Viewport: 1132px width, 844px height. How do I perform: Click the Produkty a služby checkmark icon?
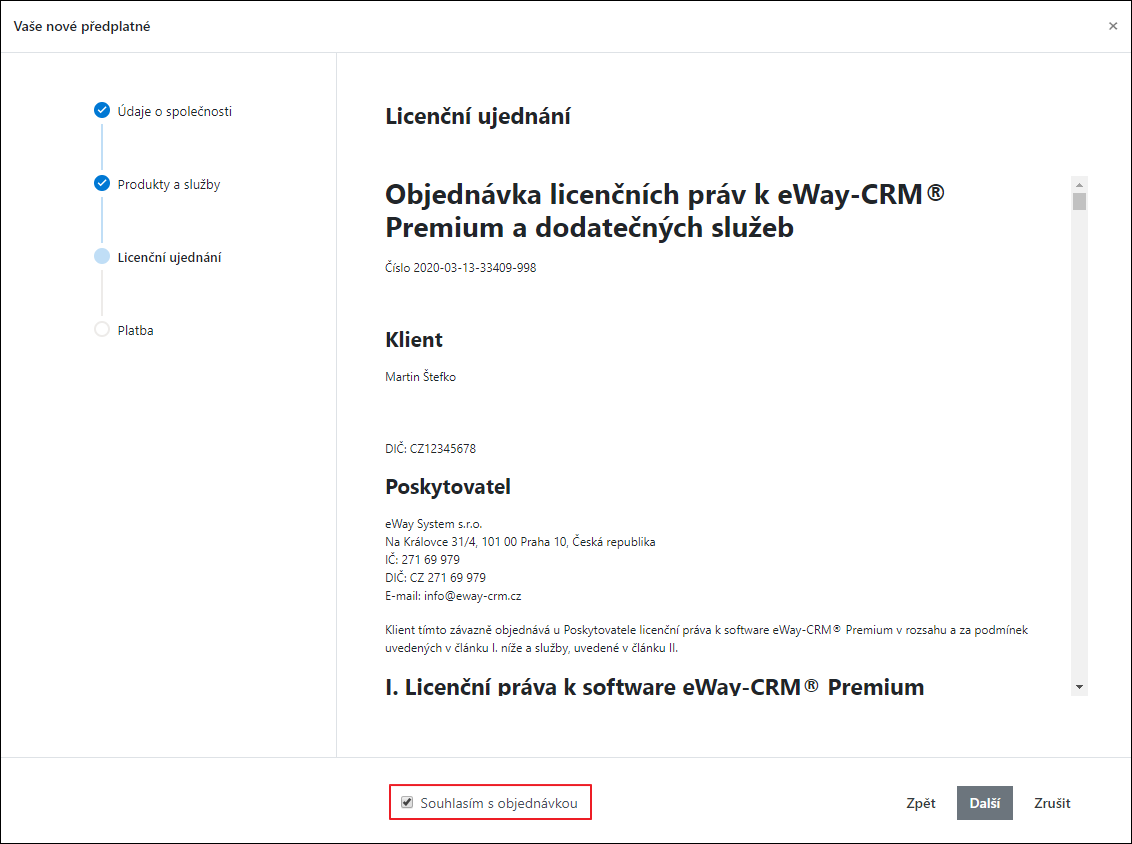point(102,183)
